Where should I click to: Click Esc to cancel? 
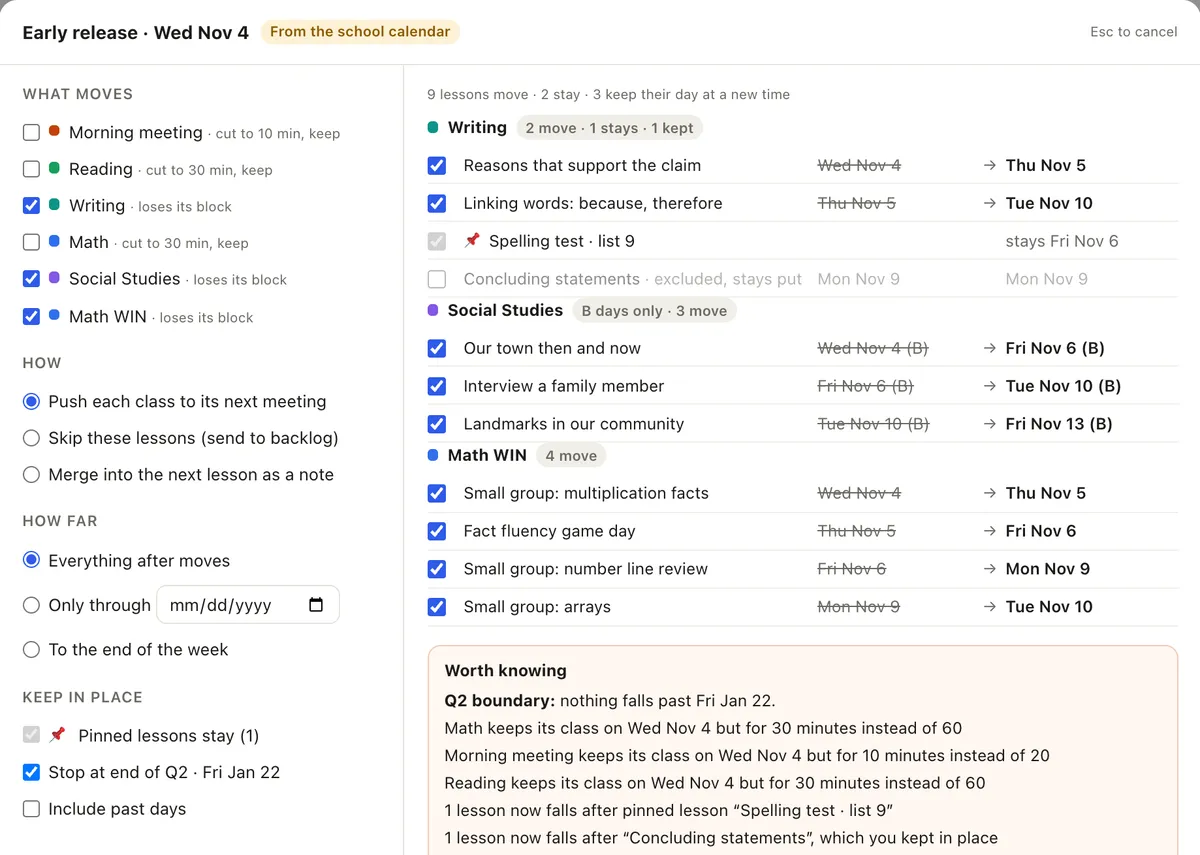click(1134, 32)
